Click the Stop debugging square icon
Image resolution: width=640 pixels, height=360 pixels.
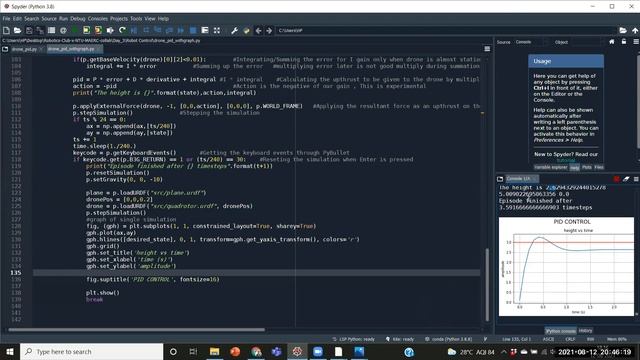[x=193, y=30]
